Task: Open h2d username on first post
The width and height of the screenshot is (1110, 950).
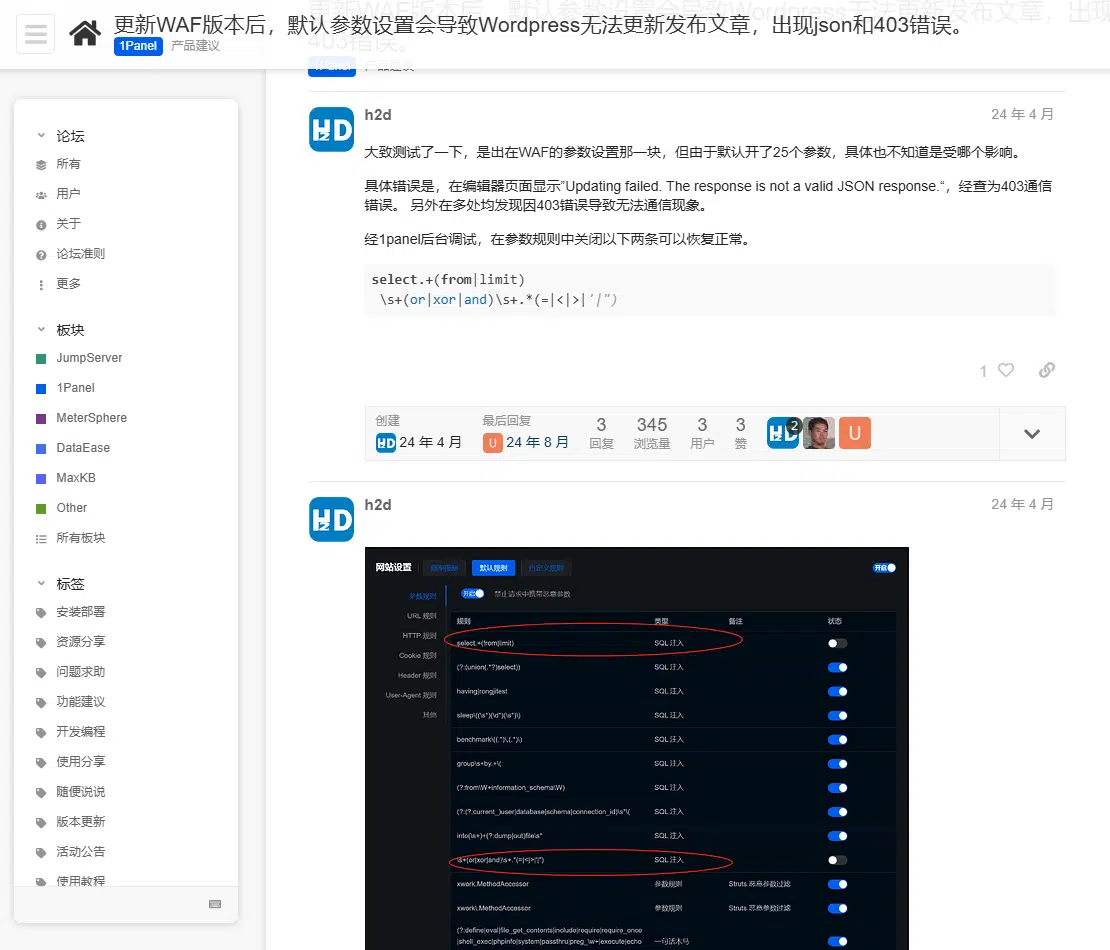Action: point(378,115)
